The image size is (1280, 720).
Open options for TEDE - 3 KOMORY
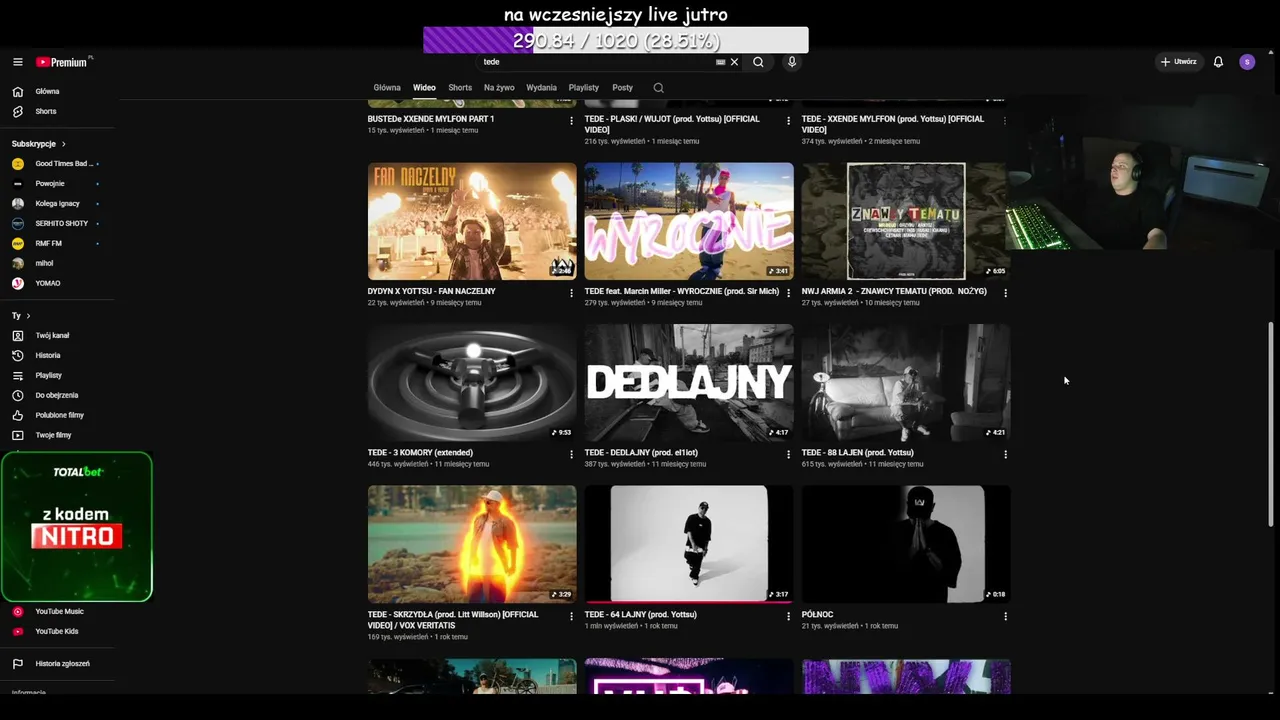click(572, 454)
